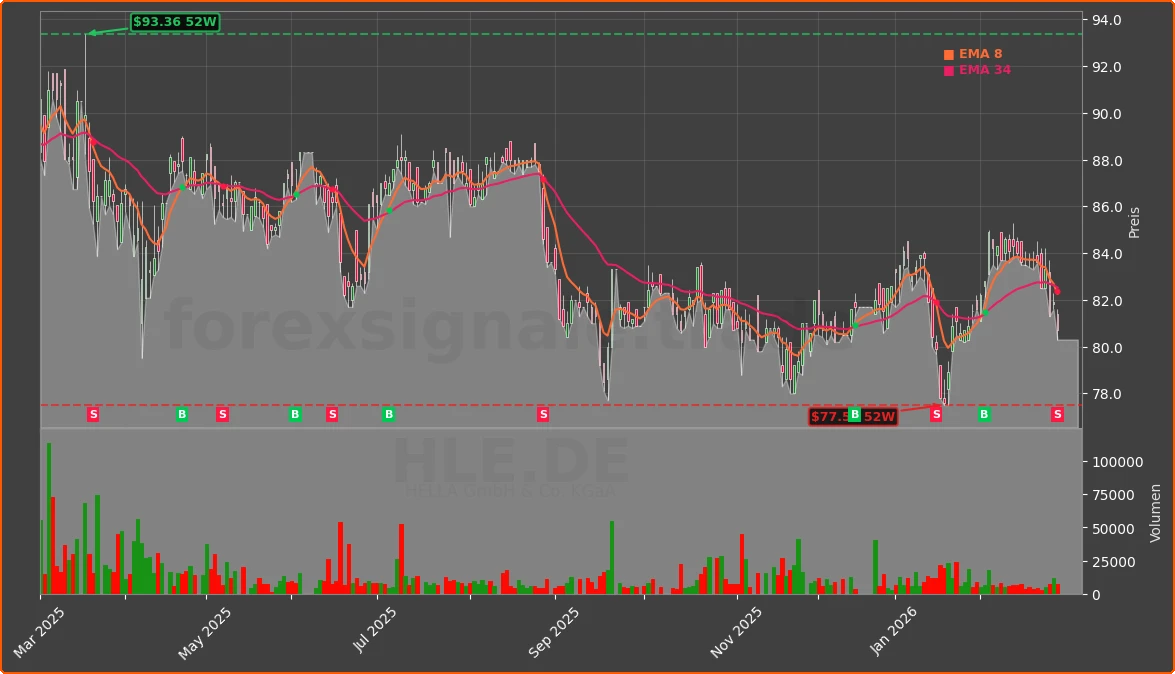Click the $93.36 52W high label

point(175,22)
